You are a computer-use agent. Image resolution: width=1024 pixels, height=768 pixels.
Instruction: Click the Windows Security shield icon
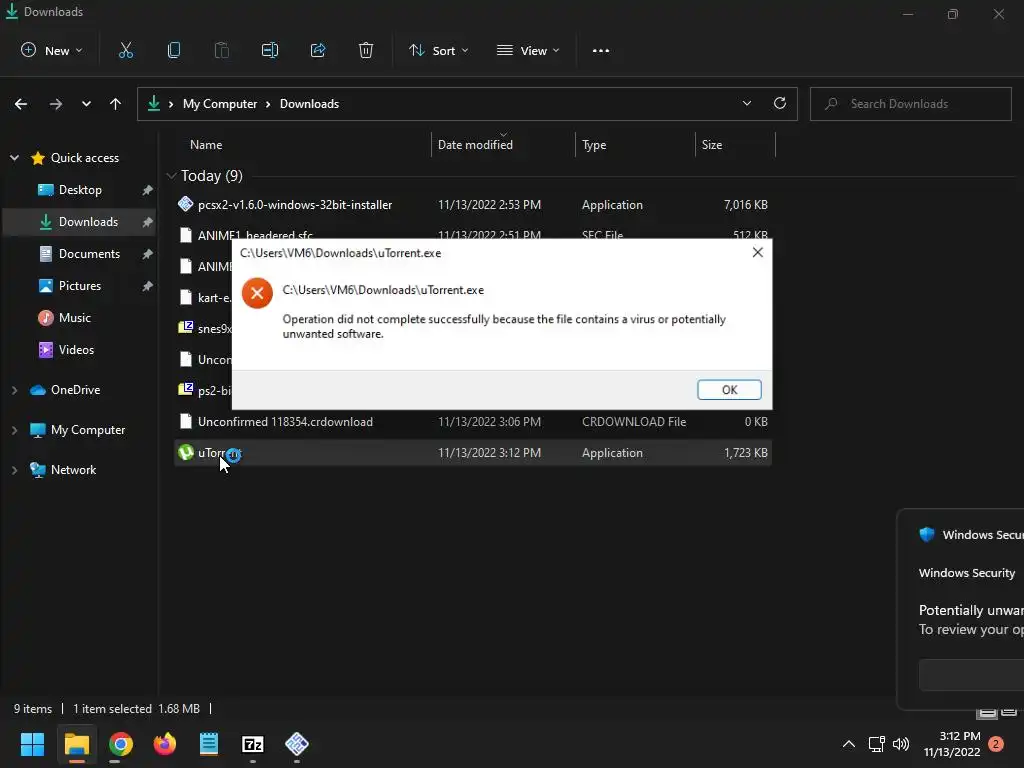927,534
